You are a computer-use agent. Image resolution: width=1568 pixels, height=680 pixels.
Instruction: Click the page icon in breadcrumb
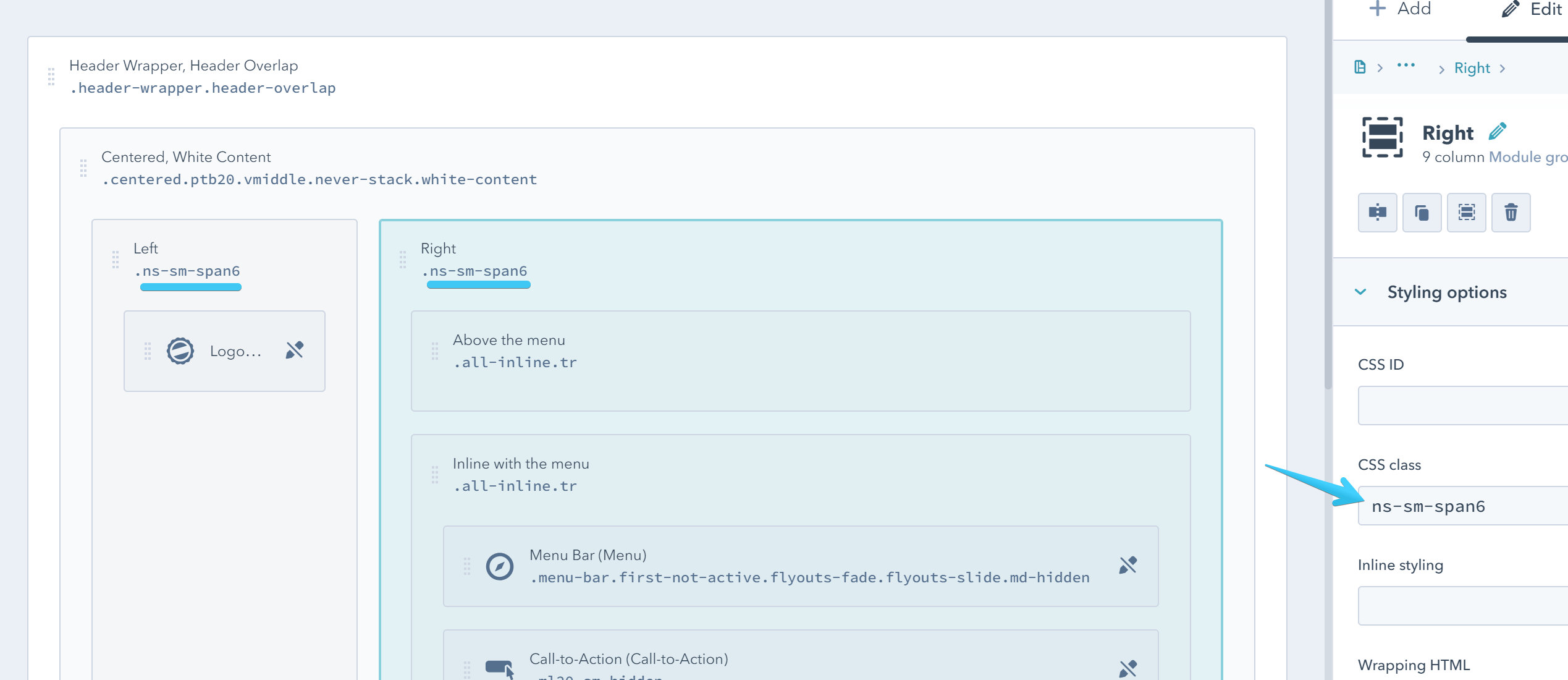1360,67
